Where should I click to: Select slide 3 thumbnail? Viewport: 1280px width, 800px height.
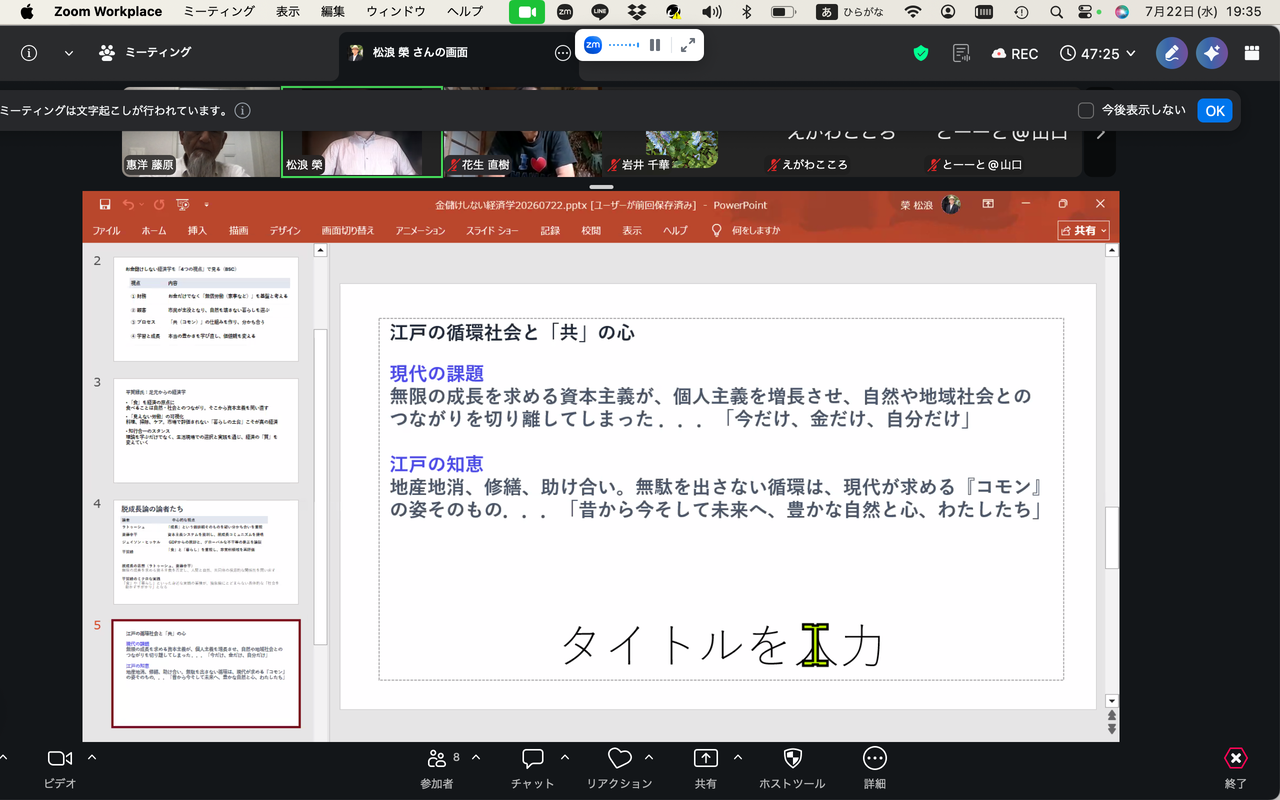(206, 431)
